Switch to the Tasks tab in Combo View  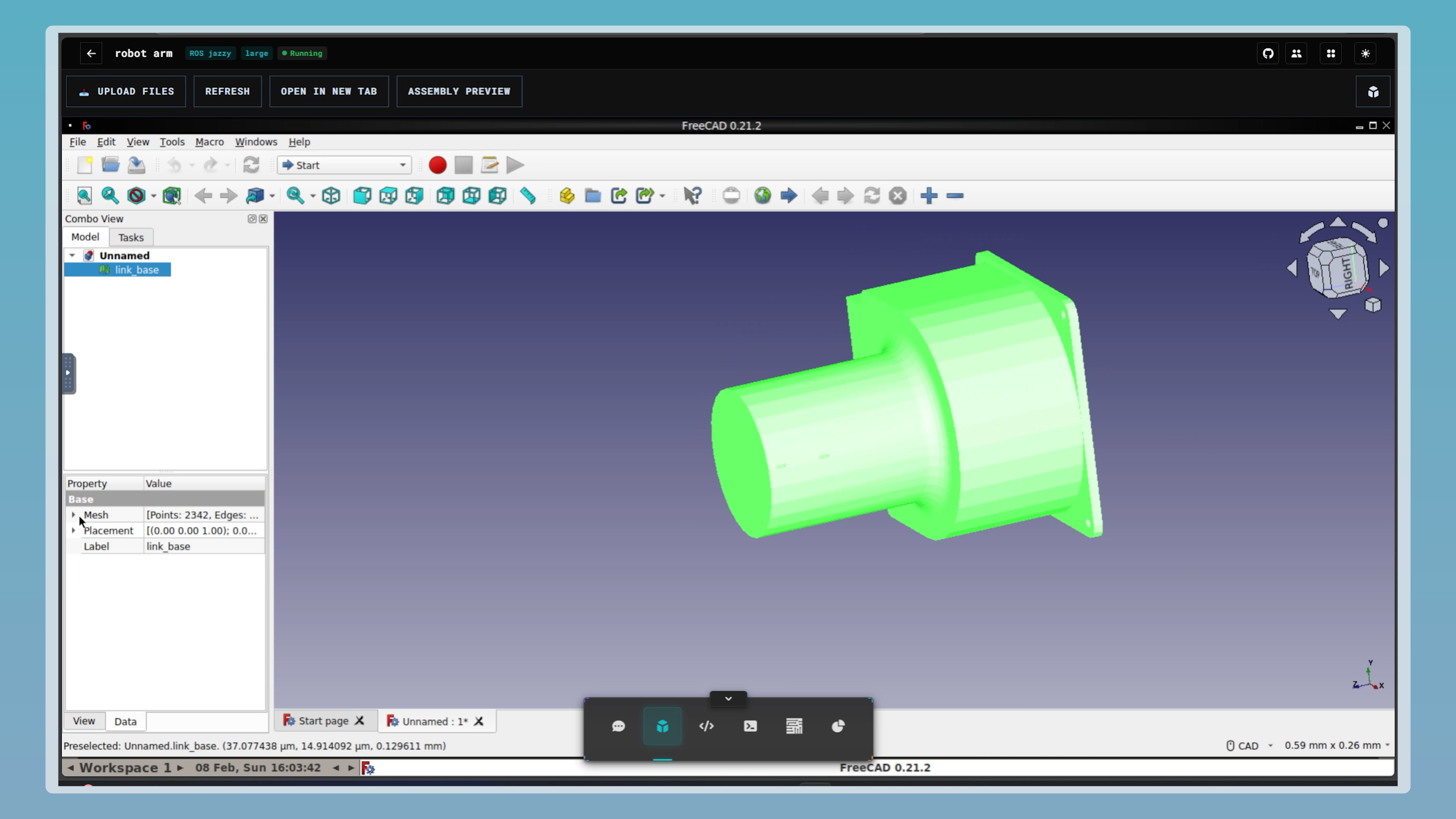[130, 237]
